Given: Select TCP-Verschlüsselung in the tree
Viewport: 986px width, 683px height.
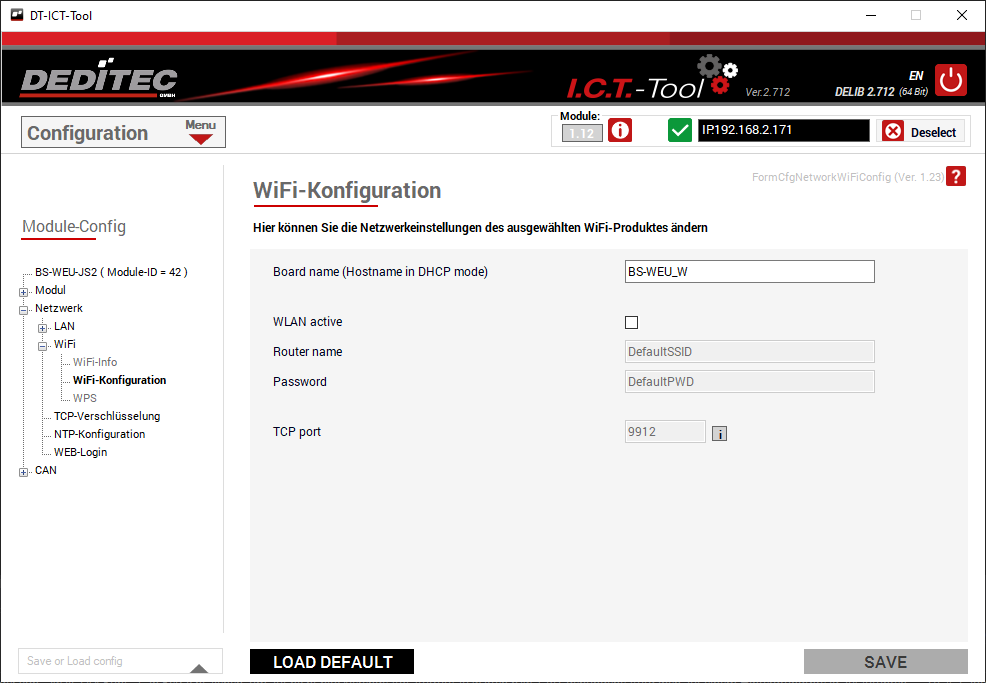Looking at the screenshot, I should (x=106, y=416).
